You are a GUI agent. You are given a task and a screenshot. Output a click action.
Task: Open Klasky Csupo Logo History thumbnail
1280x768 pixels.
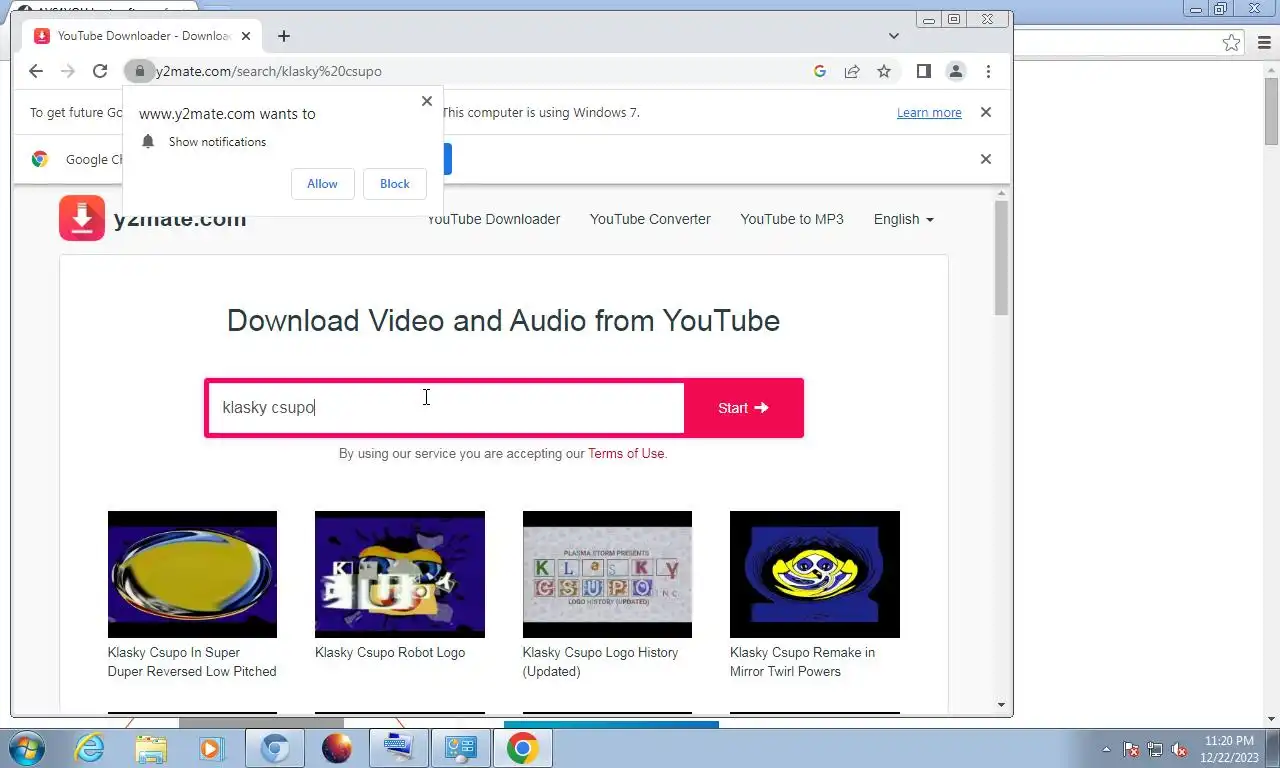point(607,574)
